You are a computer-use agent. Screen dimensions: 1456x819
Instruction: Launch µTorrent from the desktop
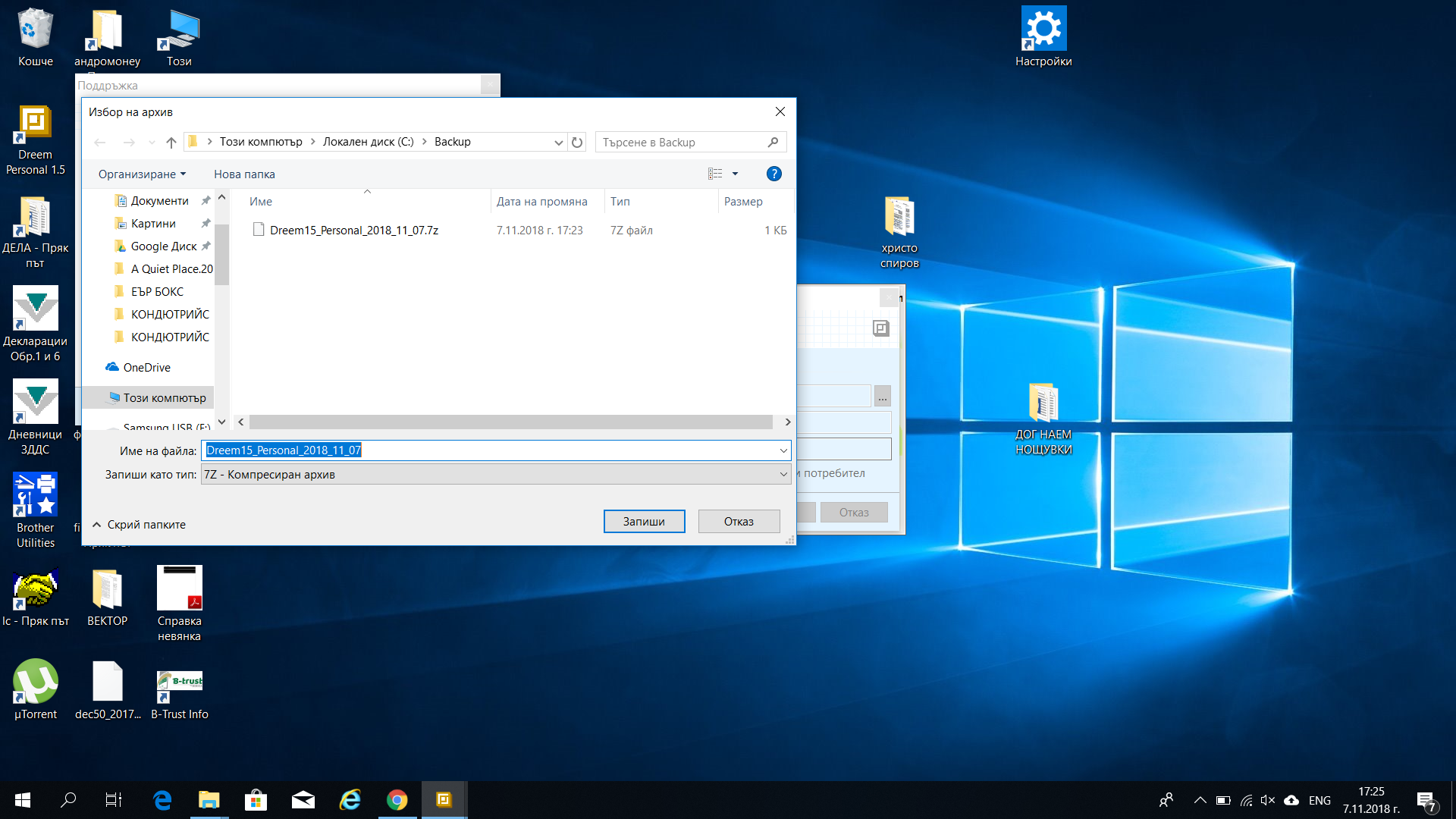tap(36, 690)
